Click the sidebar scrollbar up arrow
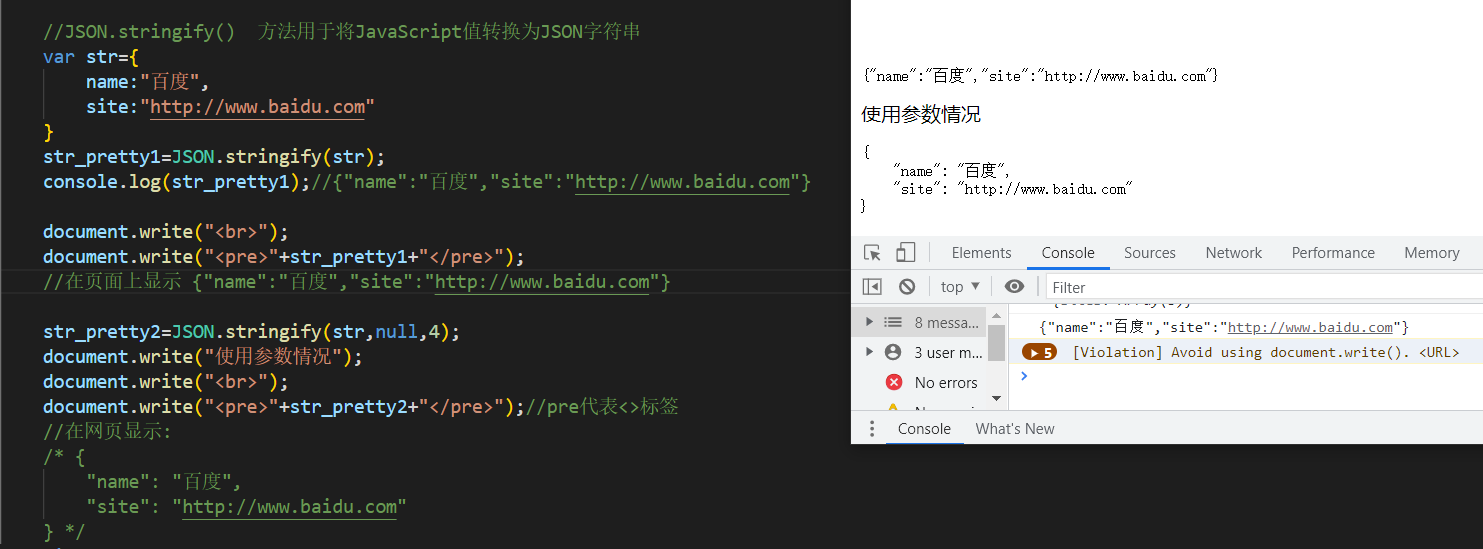The width and height of the screenshot is (1483, 549). click(996, 316)
